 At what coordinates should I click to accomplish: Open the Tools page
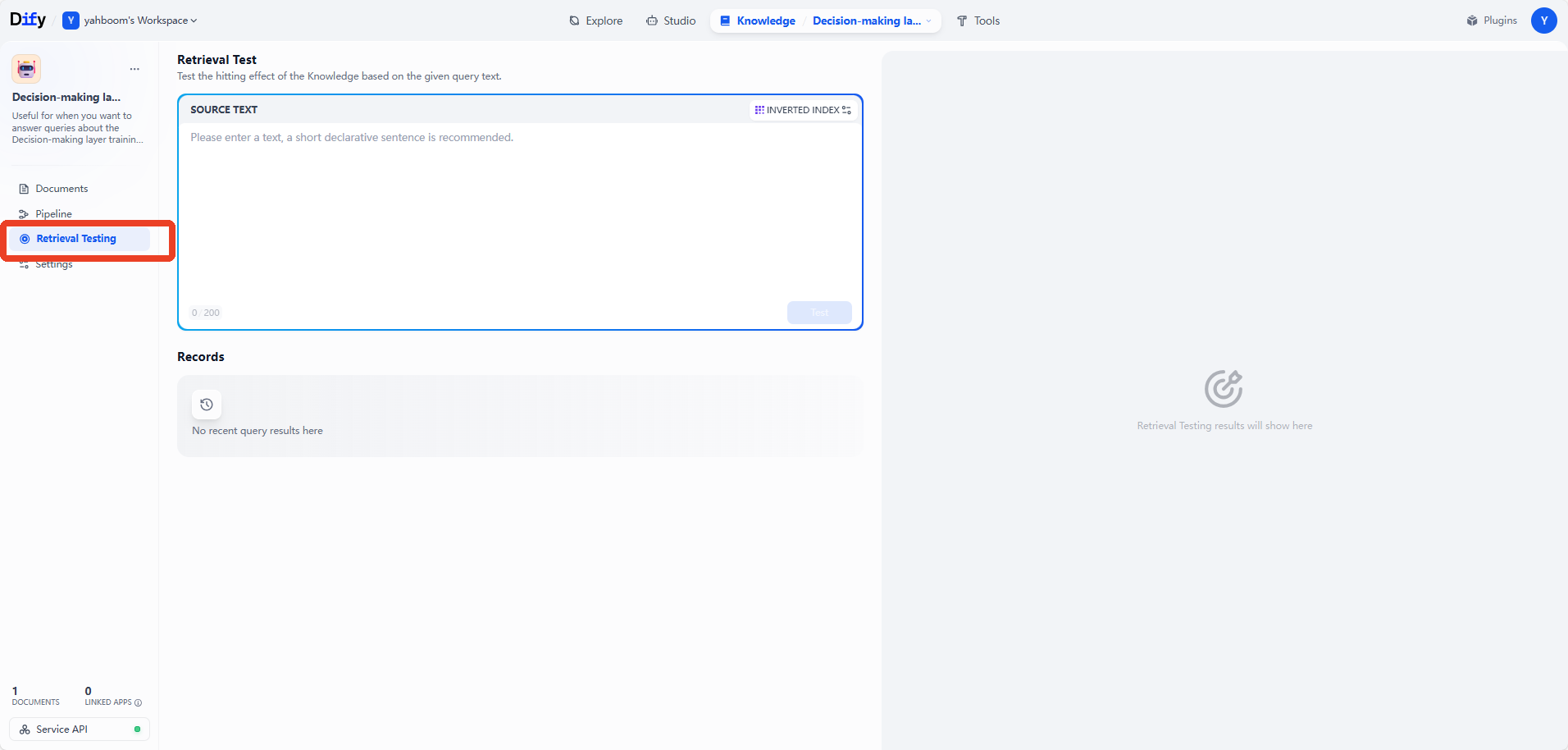click(978, 21)
